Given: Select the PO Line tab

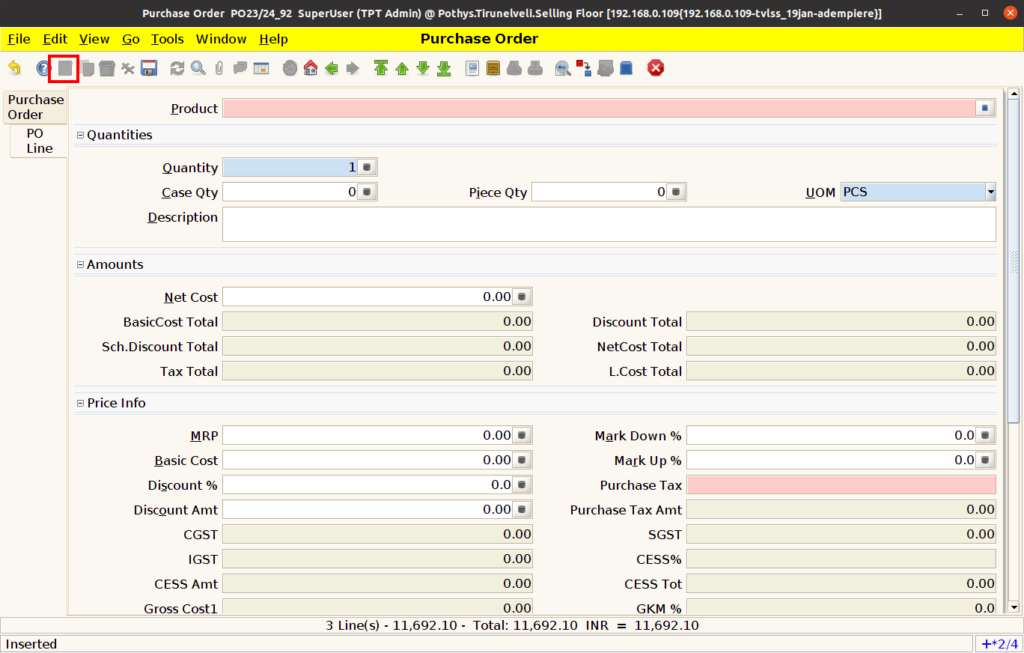Looking at the screenshot, I should click(39, 141).
